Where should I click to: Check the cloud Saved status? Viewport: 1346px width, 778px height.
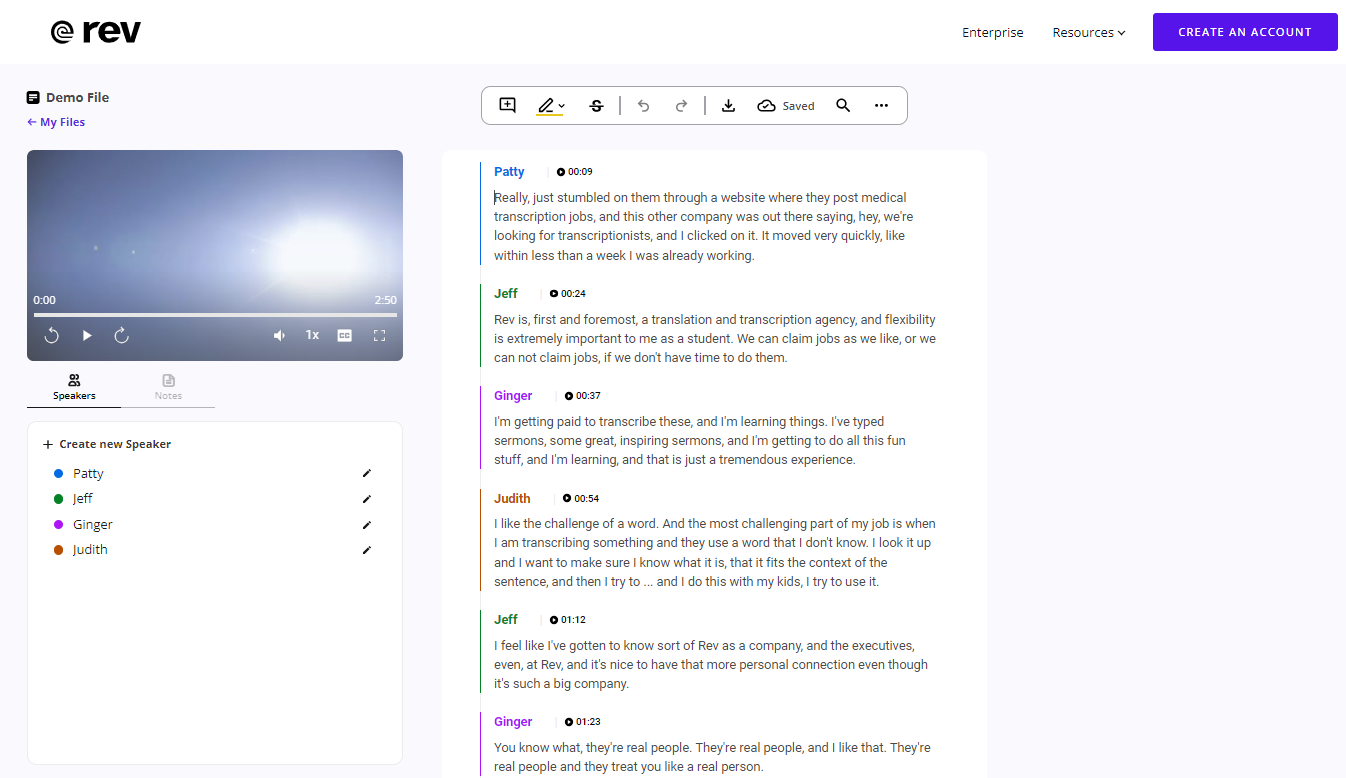pyautogui.click(x=786, y=105)
